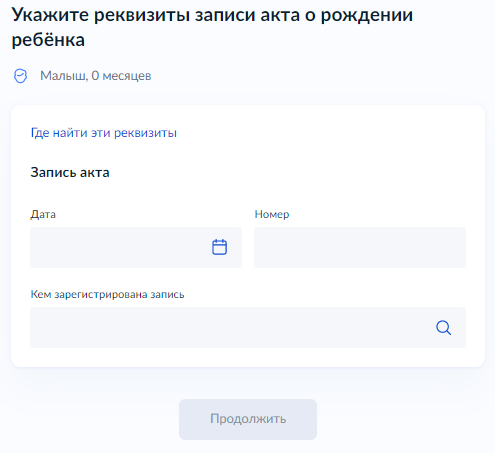Click the Укажите реквизиты page heading

point(212,27)
